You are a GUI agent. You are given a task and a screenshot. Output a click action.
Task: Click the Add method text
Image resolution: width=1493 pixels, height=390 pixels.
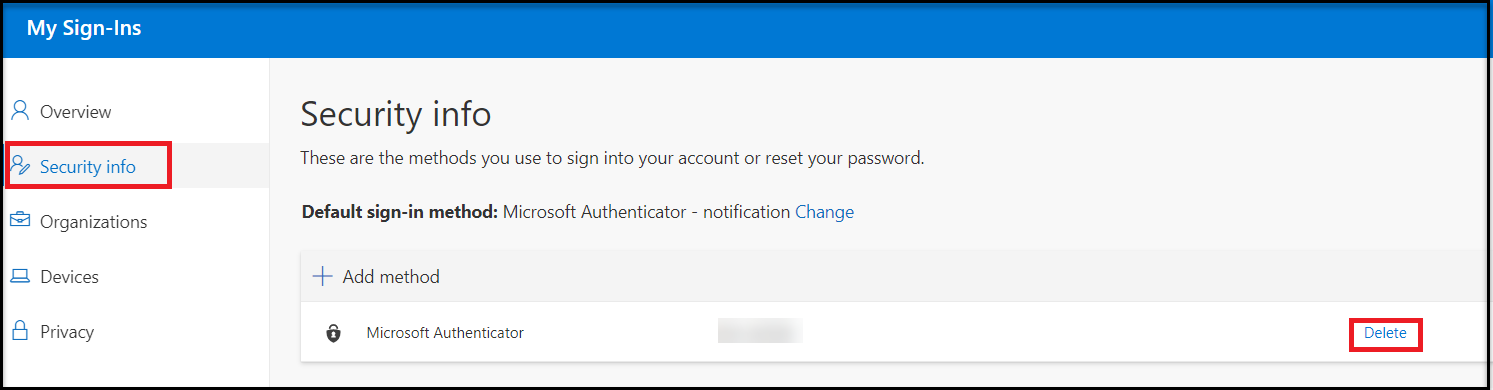coord(391,277)
